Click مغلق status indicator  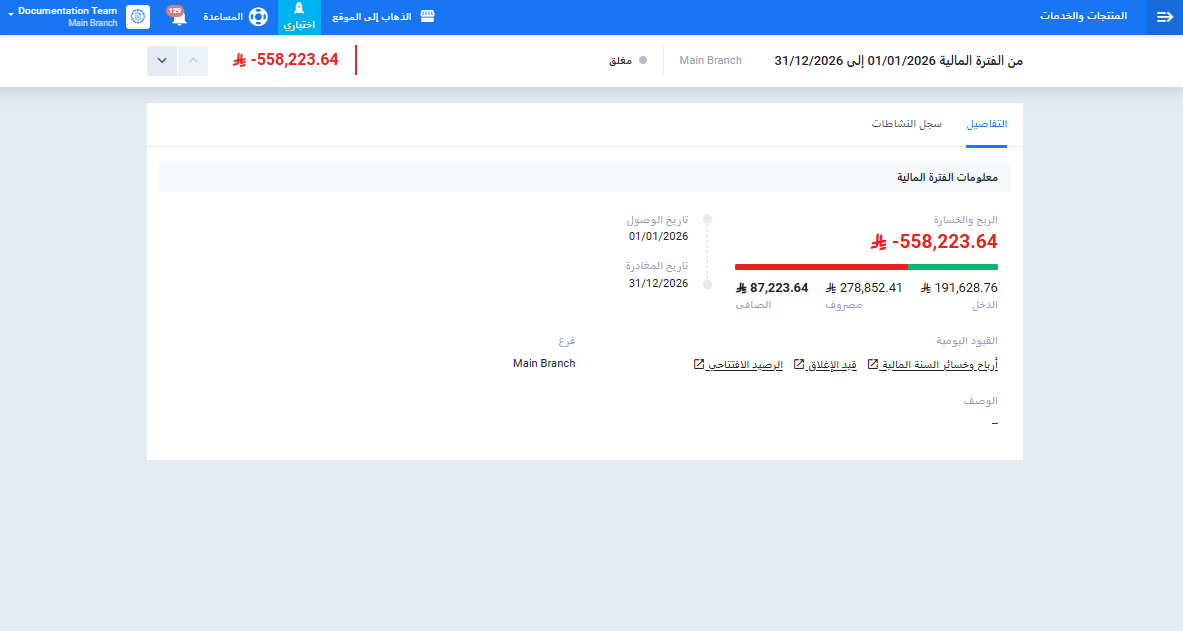(x=628, y=60)
